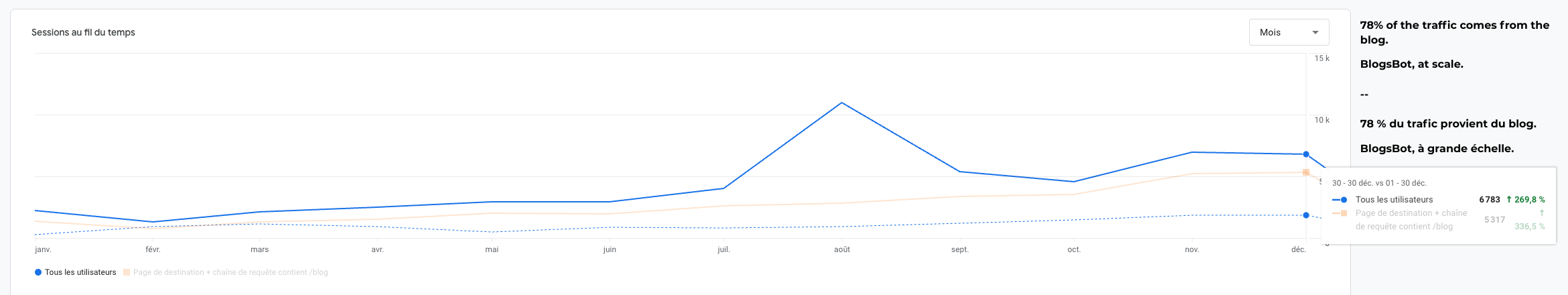Click the sept. axis label
Viewport: 1568px width, 295px height.
coord(960,249)
